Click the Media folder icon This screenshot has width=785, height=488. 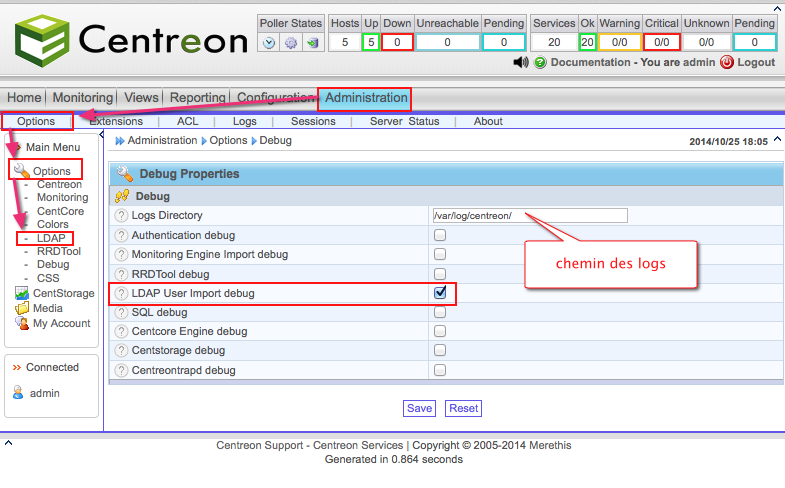coord(22,308)
